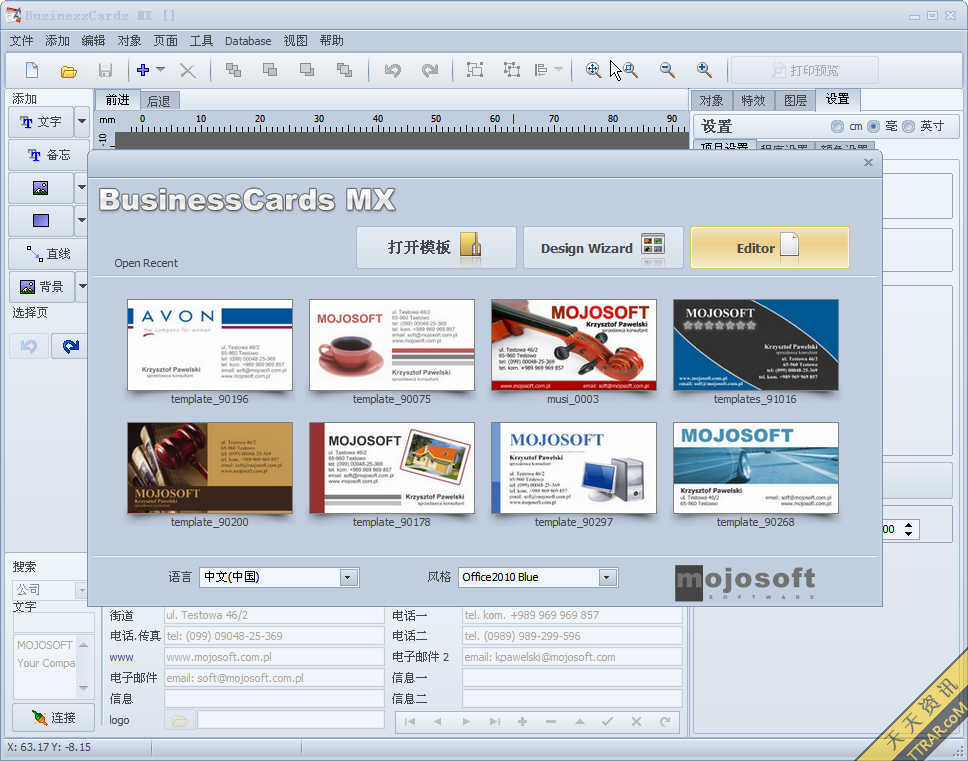
Task: Click the third arrange-order toolbar icon
Action: (x=307, y=70)
